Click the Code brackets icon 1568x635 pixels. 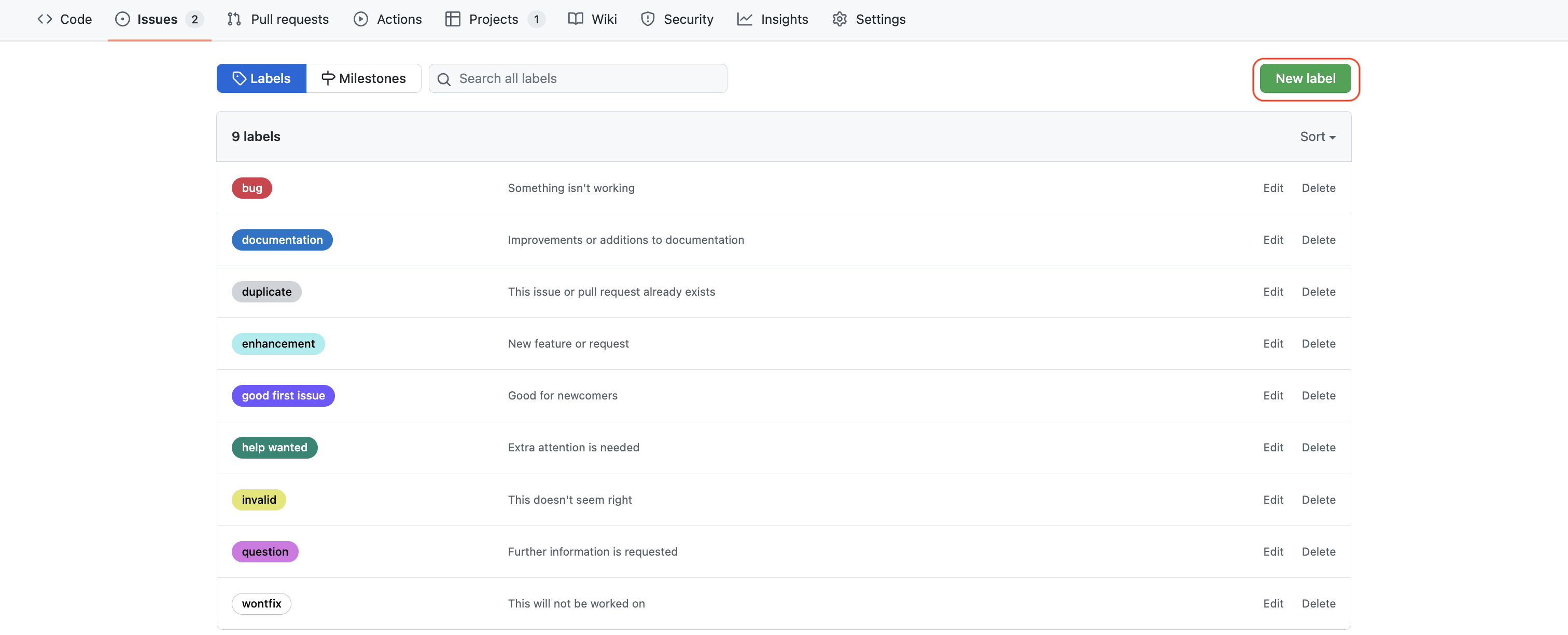[x=45, y=19]
